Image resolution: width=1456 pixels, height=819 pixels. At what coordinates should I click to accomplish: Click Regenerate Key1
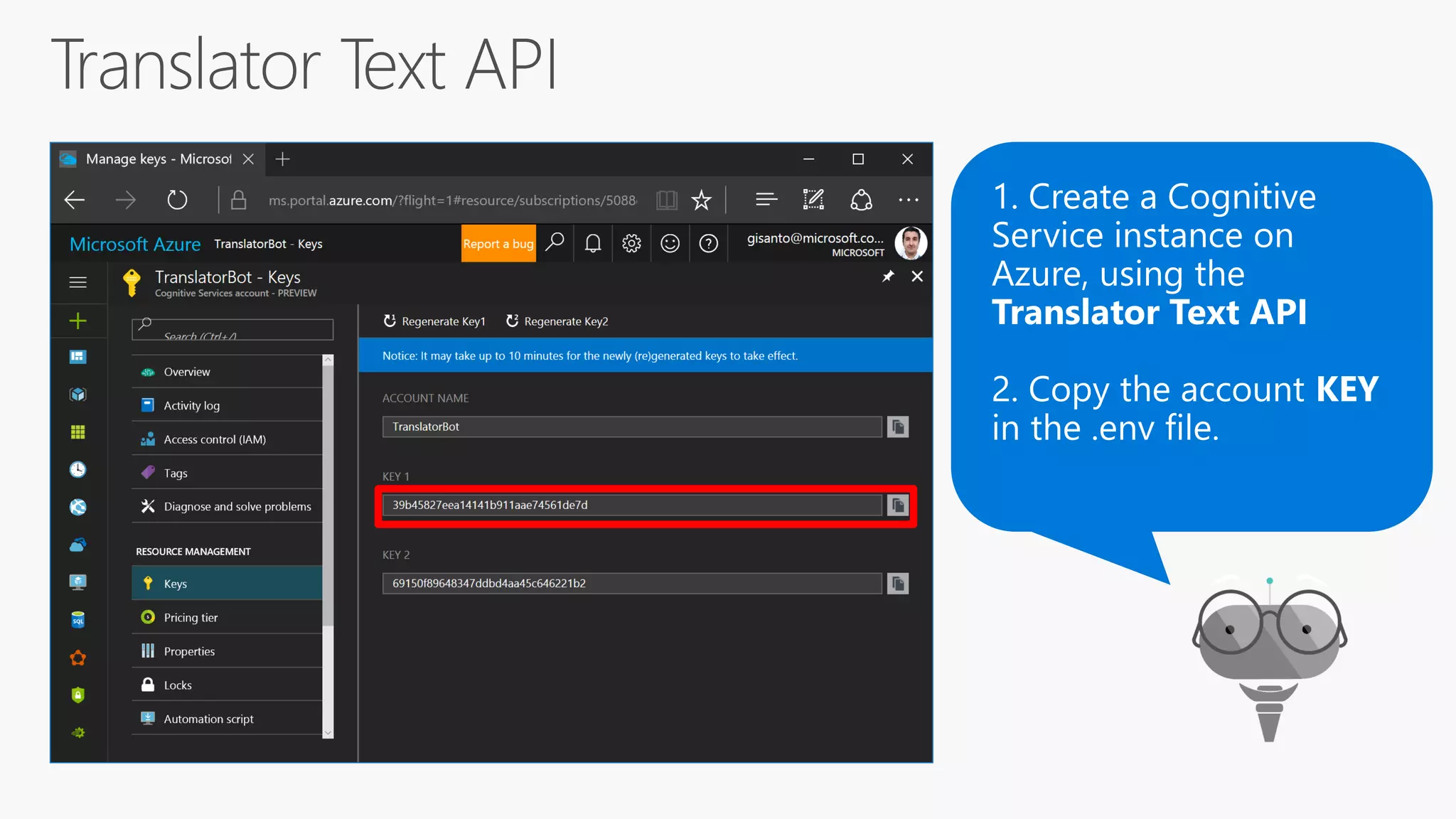[434, 321]
